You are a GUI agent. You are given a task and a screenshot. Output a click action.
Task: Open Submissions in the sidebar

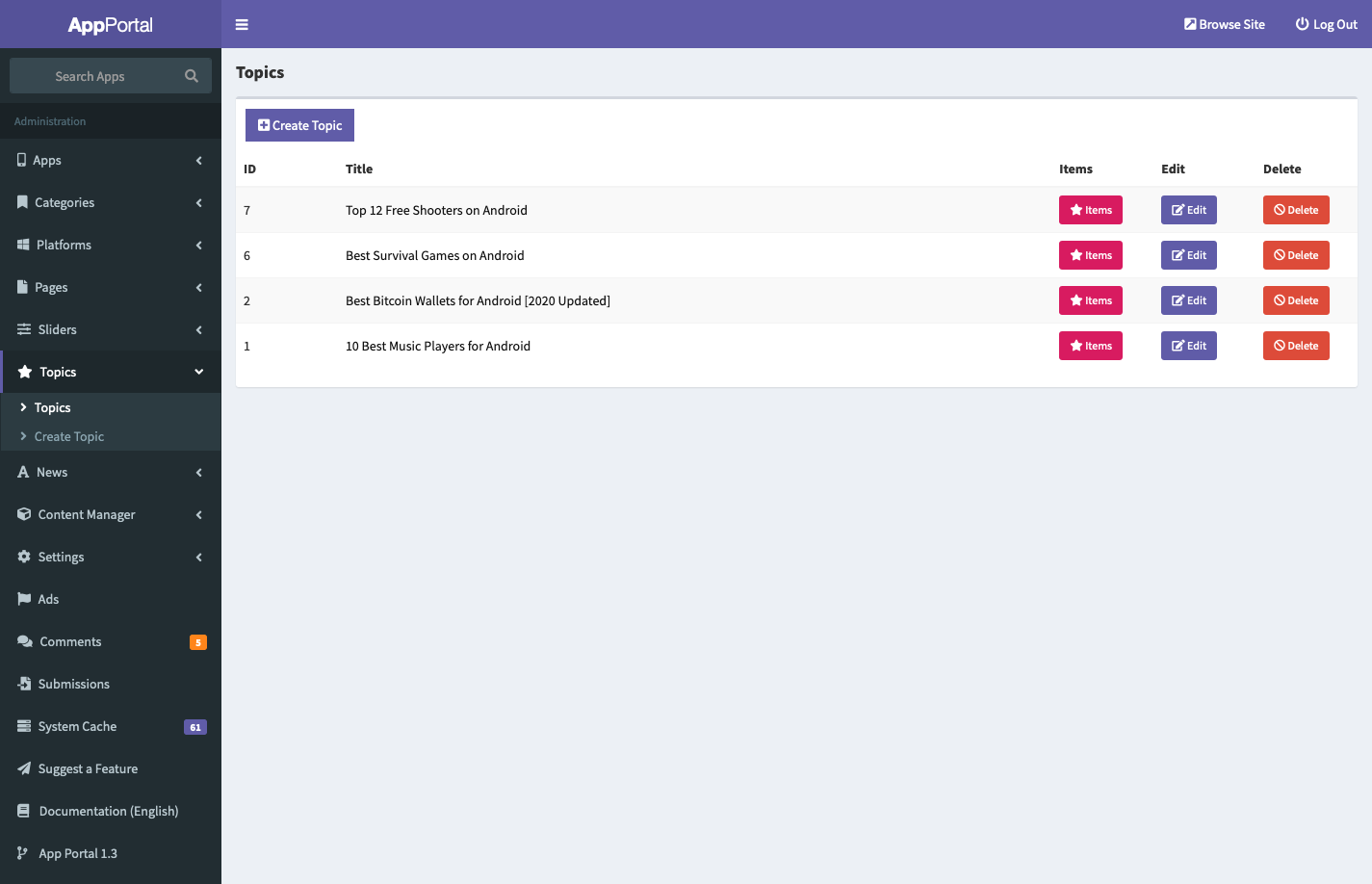point(74,684)
